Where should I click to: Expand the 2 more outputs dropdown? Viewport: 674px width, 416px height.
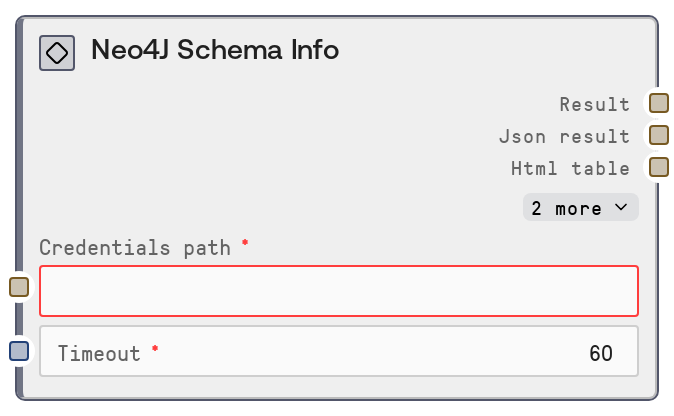coord(580,207)
